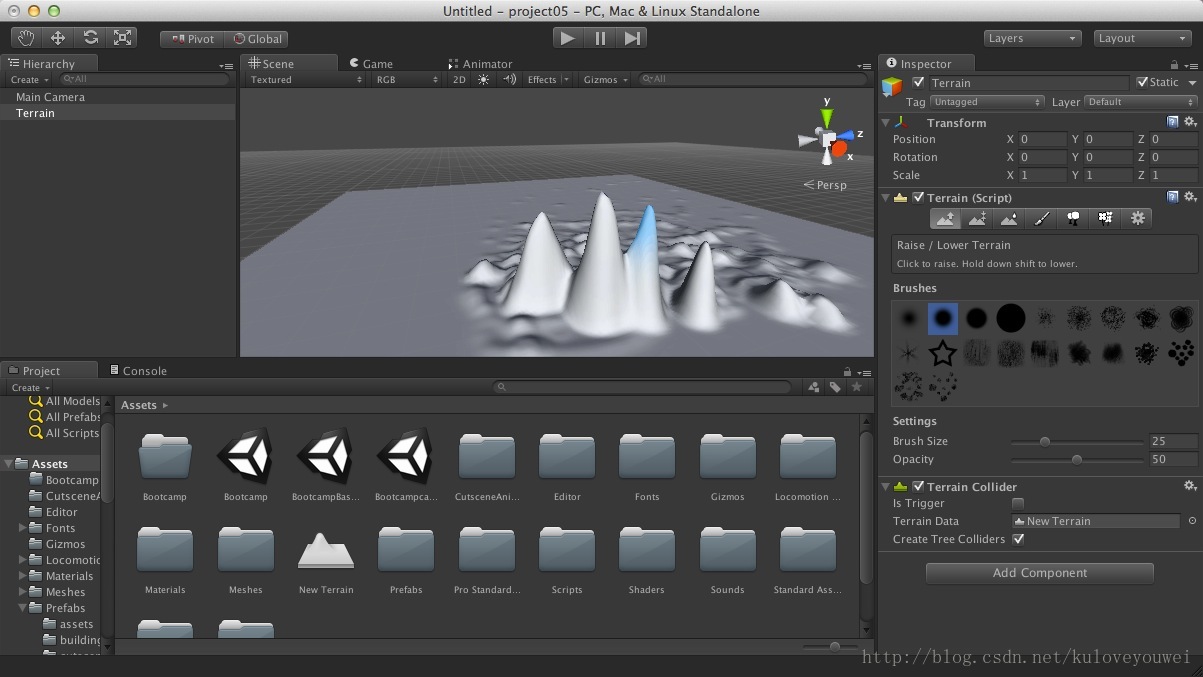1203x677 pixels.
Task: Uncheck Create Tree Colliders
Action: coord(1018,539)
